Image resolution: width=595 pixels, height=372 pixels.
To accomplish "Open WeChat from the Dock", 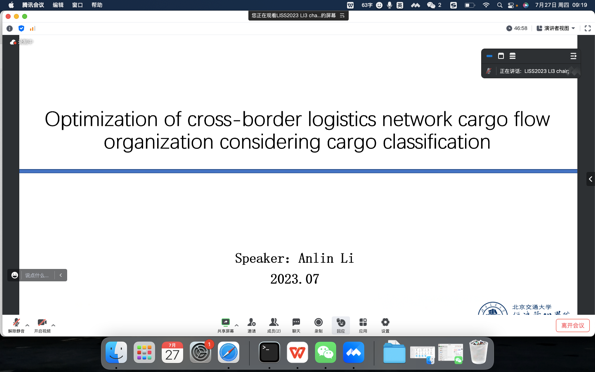I will [x=325, y=353].
